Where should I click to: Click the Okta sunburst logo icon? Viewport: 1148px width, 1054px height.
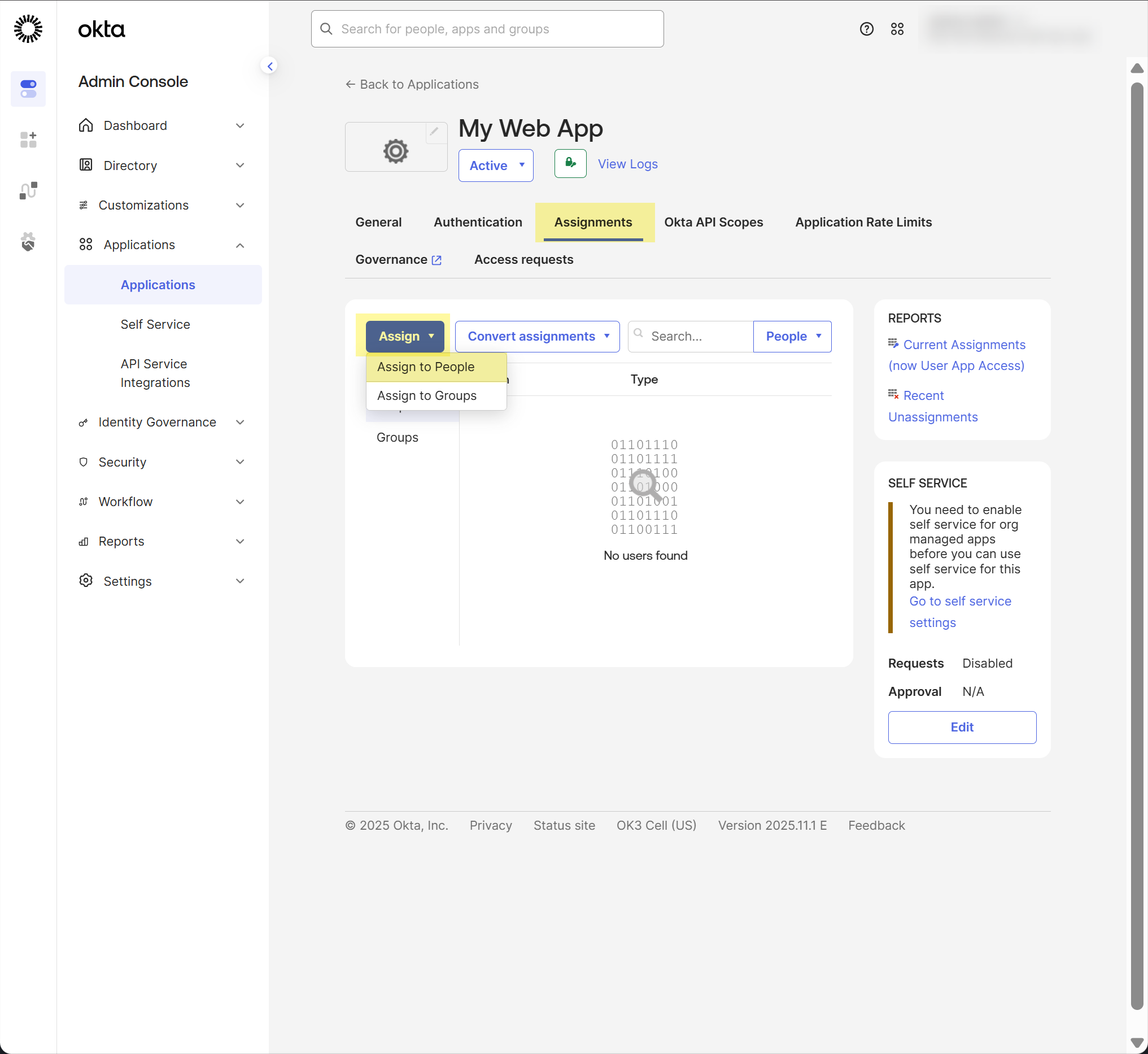pyautogui.click(x=28, y=29)
